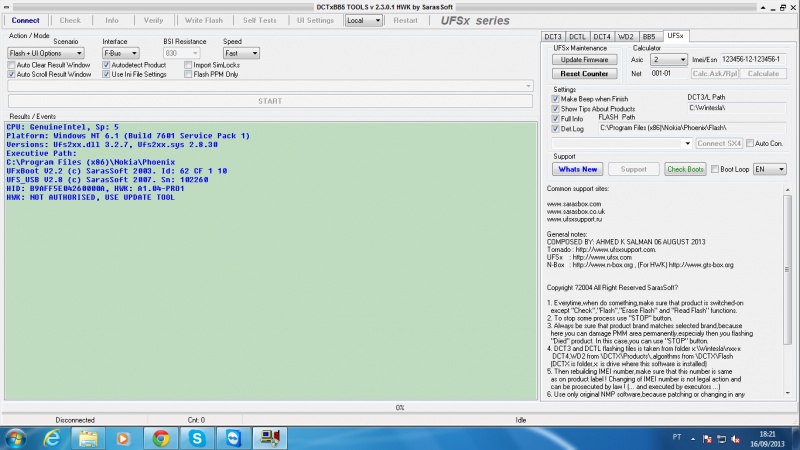This screenshot has height=450, width=800.
Task: Enable Boot Loop checkbox
Action: click(715, 169)
